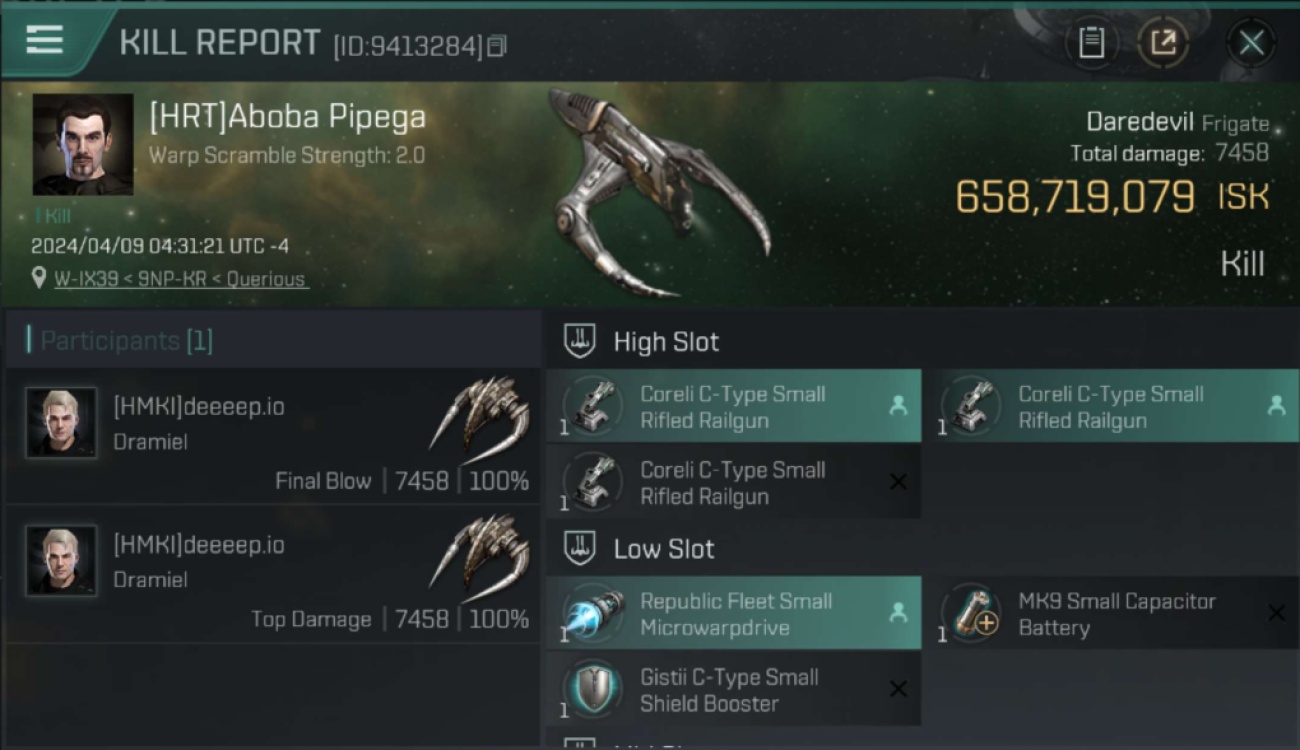1300x750 pixels.
Task: Click the Gistii C-Type Shield Booster icon
Action: click(594, 688)
